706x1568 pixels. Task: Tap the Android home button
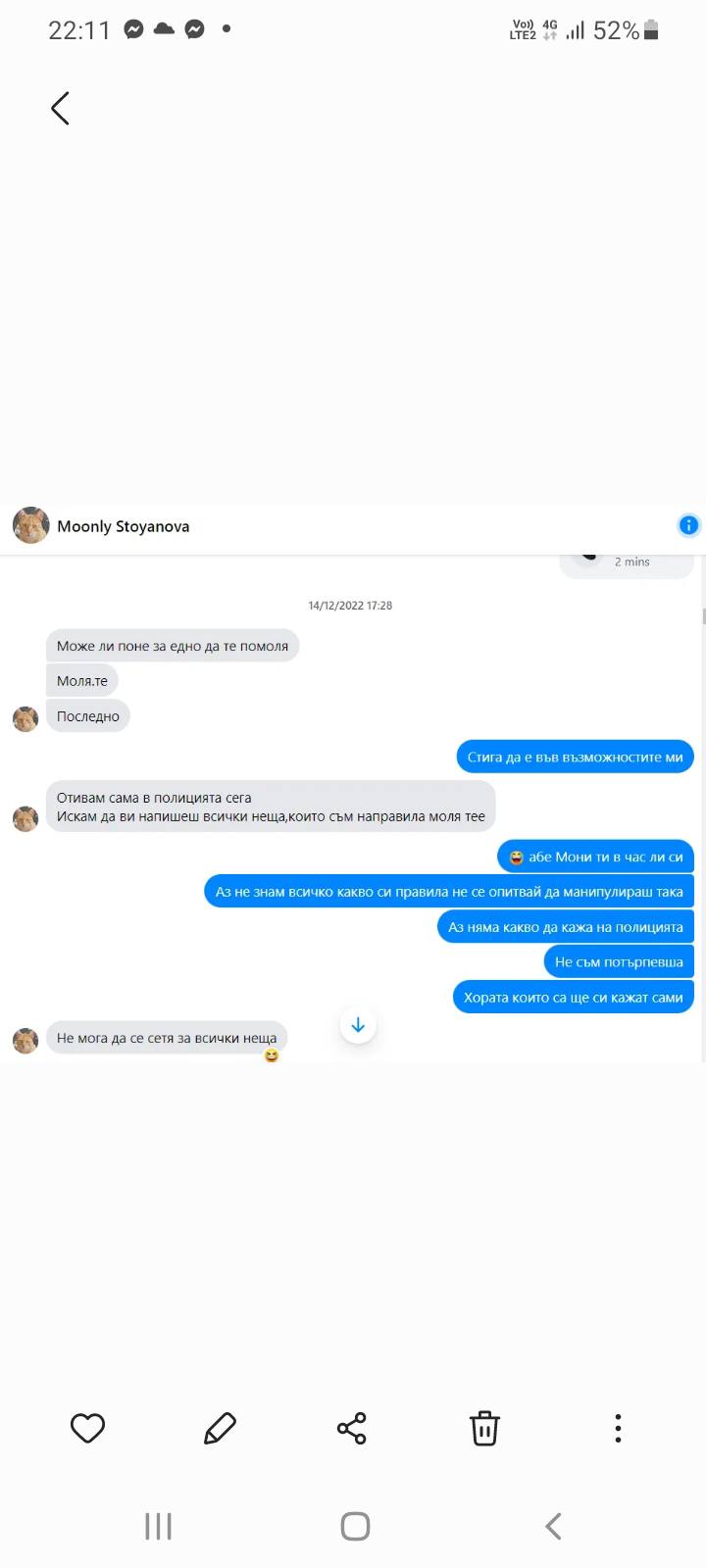pos(355,1526)
